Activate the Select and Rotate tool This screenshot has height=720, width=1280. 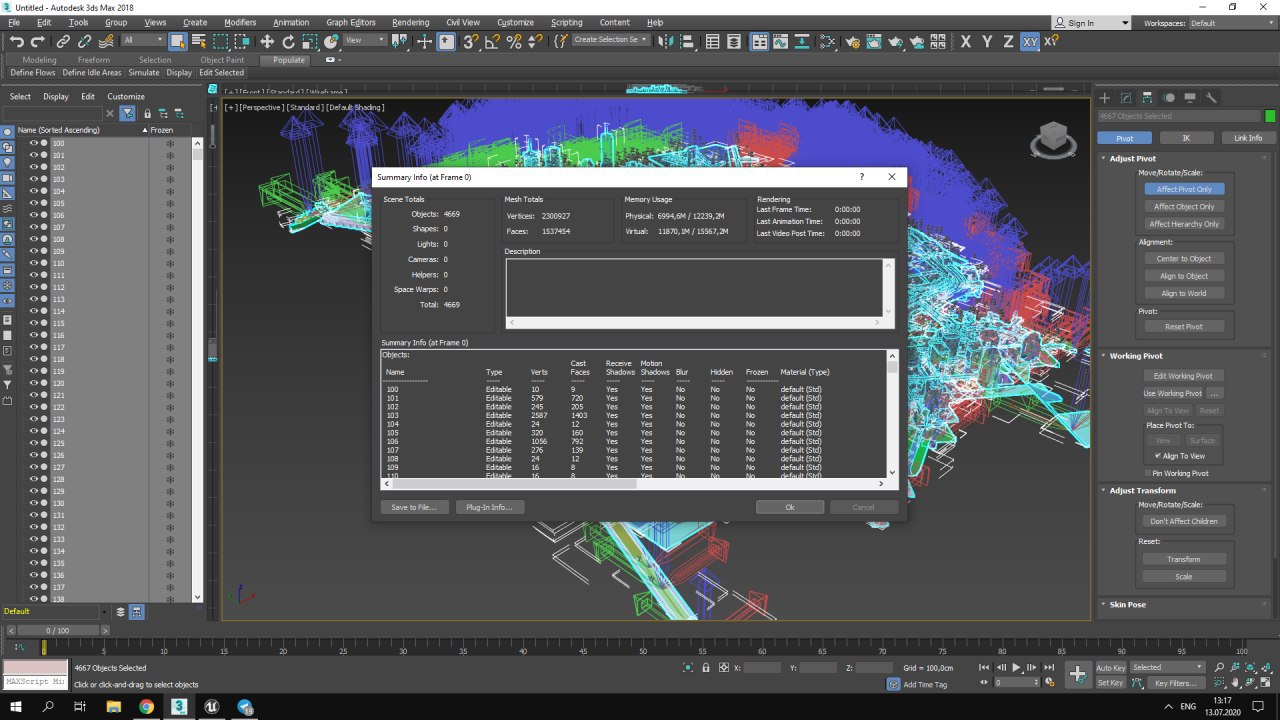click(x=289, y=41)
